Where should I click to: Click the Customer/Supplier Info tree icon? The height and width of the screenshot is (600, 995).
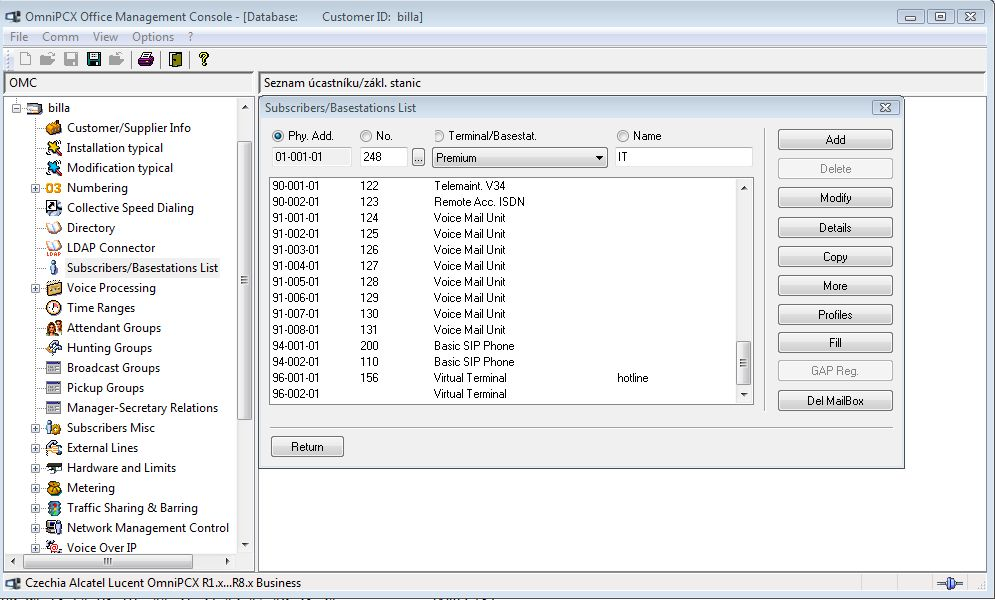(54, 128)
